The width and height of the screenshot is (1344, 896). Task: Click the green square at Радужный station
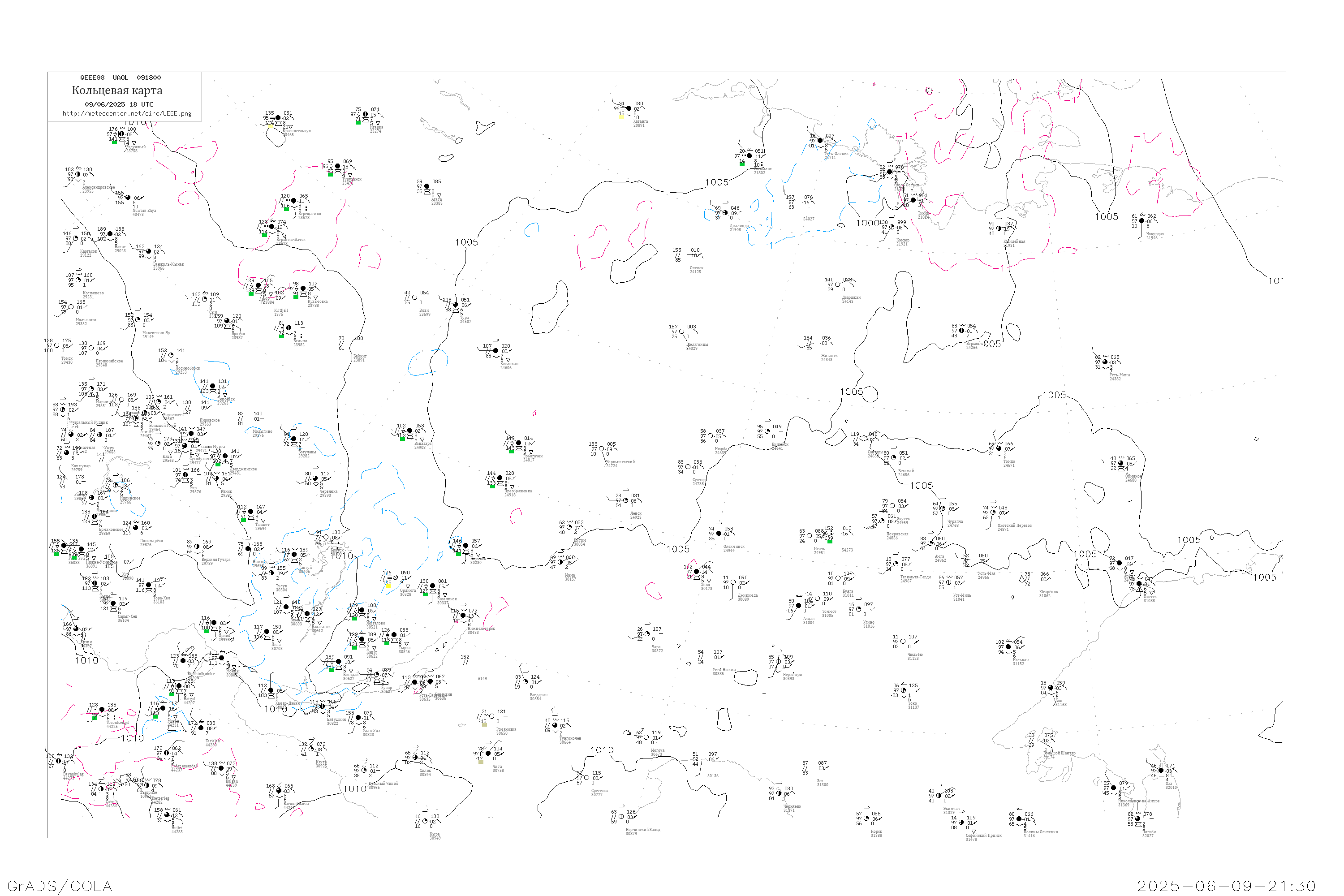click(114, 142)
